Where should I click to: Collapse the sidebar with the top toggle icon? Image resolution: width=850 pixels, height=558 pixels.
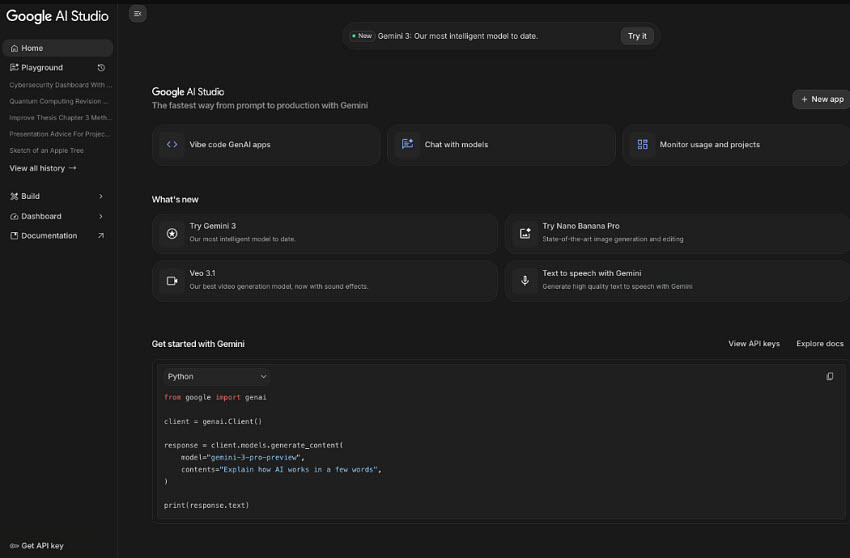[x=138, y=14]
